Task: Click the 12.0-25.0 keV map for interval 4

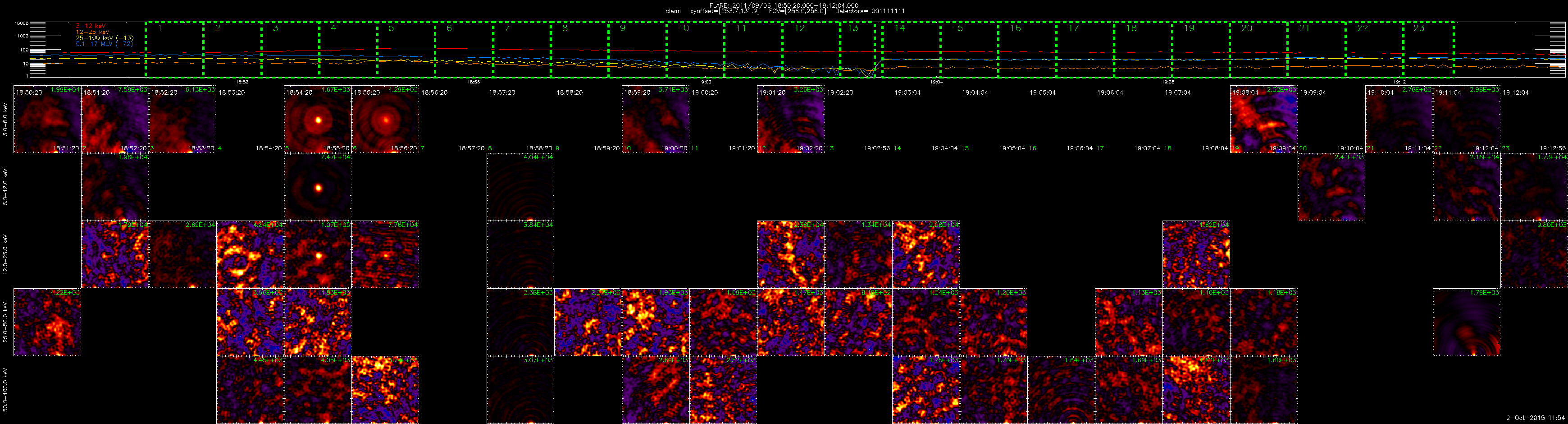Action: point(250,255)
